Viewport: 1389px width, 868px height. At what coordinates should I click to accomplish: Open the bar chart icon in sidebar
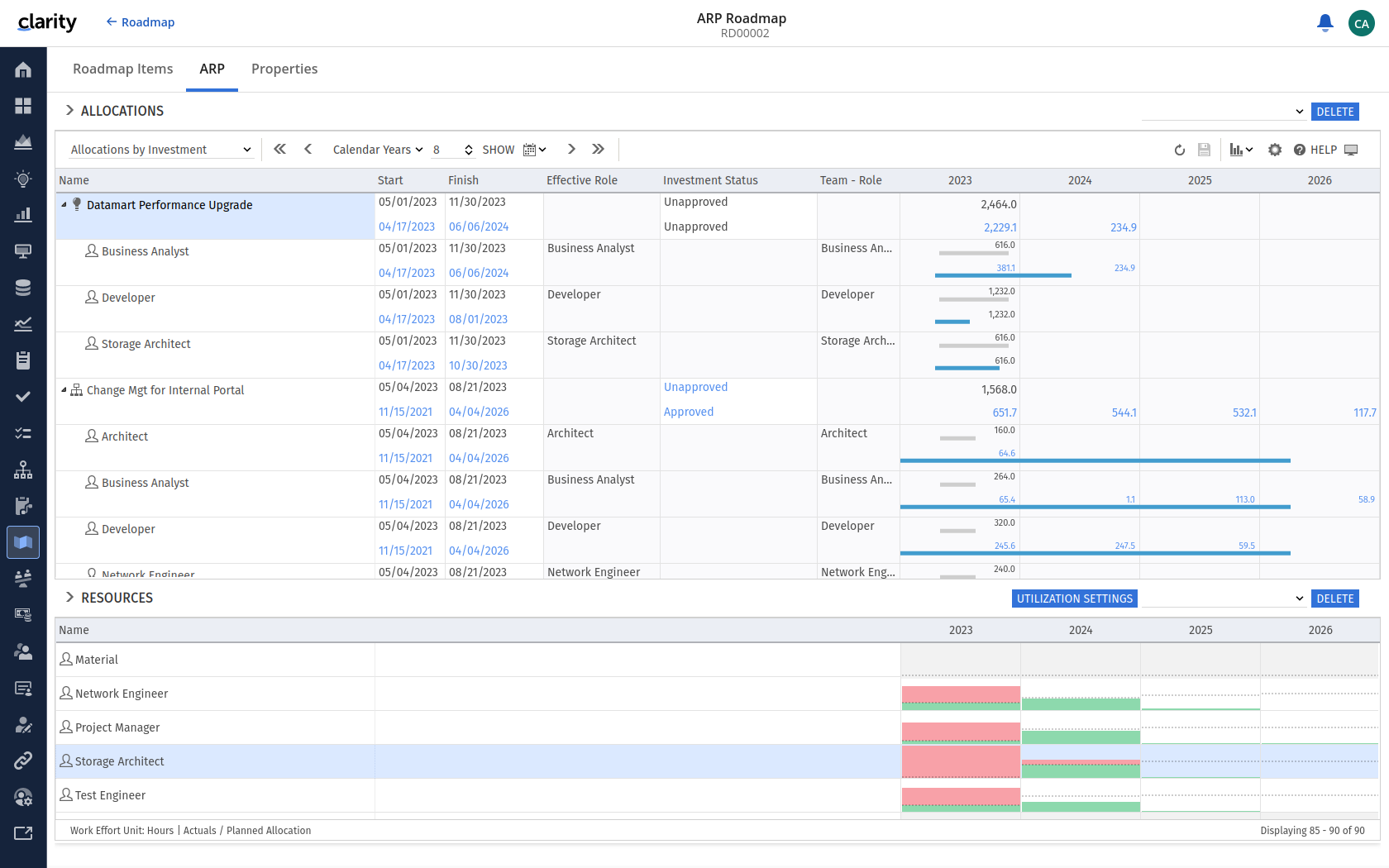[23, 215]
